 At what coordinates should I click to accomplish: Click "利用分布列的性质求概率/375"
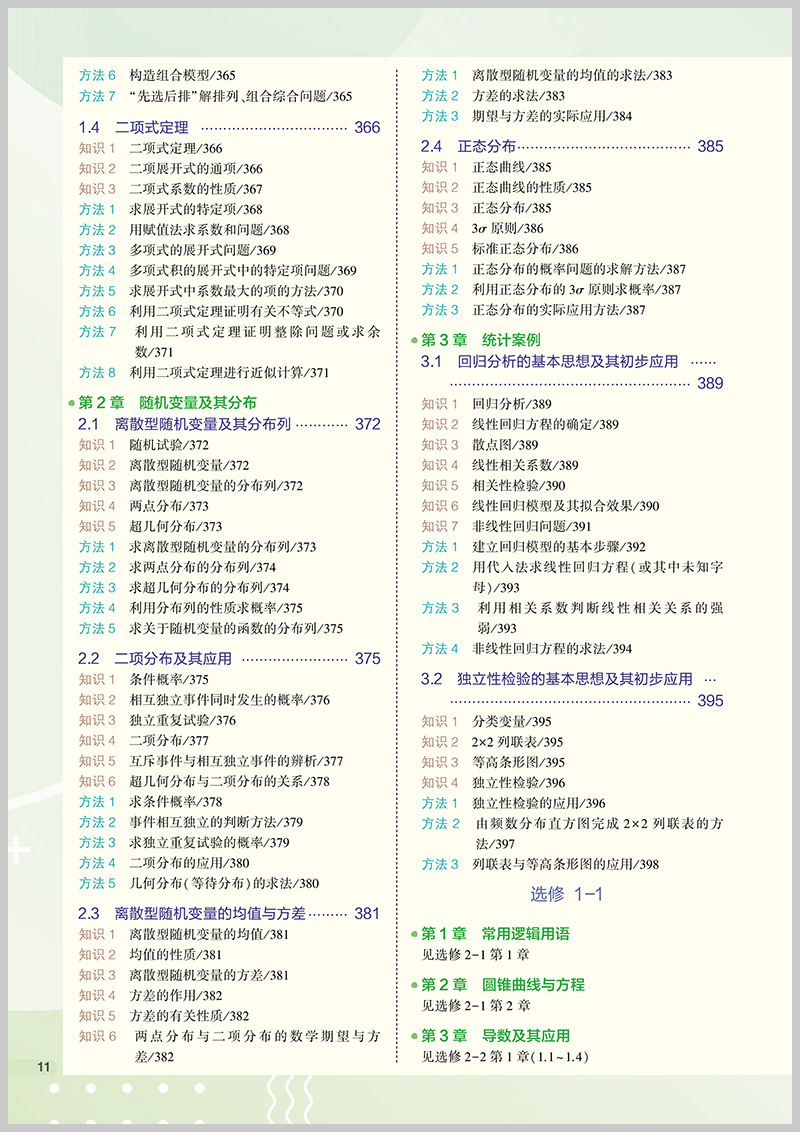(x=216, y=608)
